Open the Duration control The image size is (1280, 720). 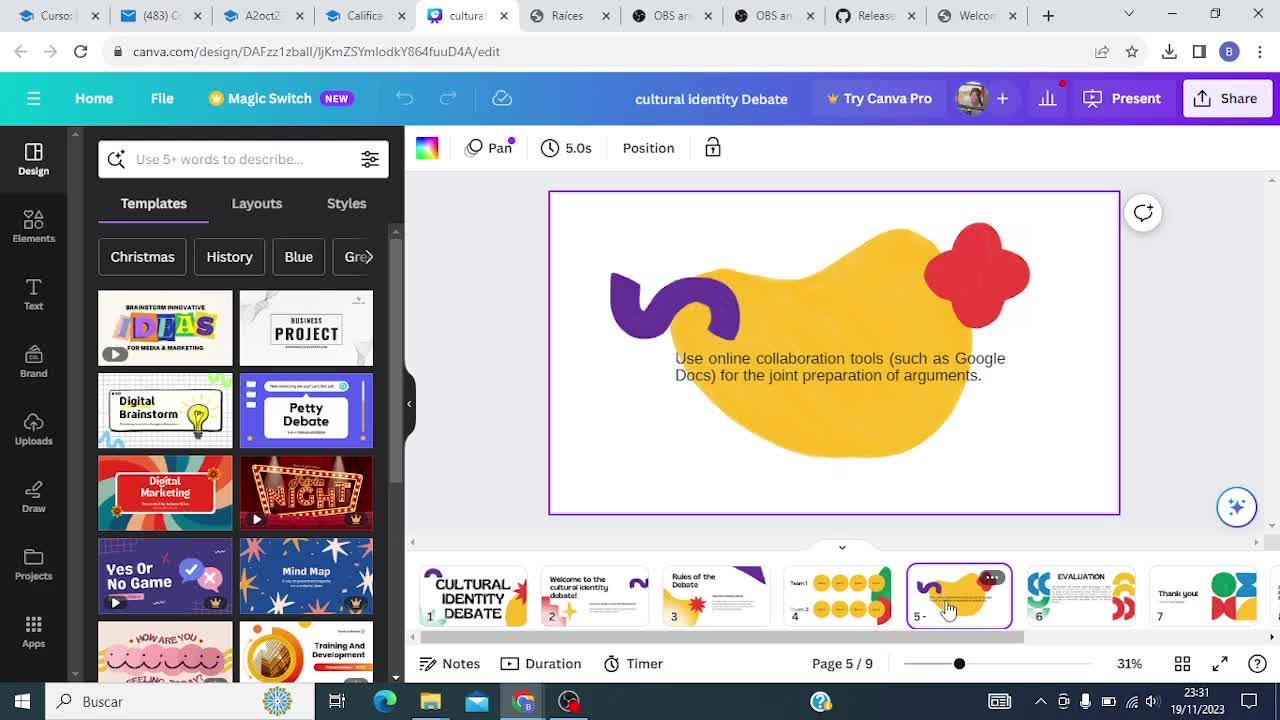tap(541, 664)
